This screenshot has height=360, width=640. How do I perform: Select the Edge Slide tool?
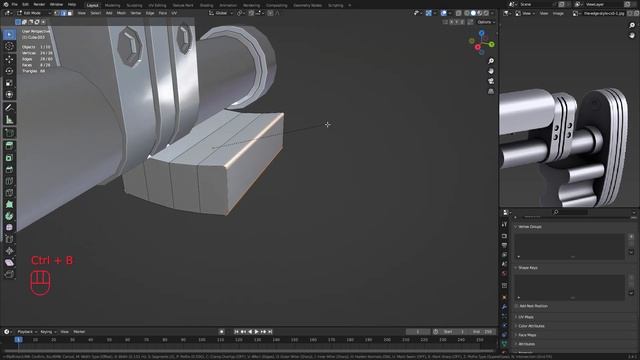coord(9,239)
